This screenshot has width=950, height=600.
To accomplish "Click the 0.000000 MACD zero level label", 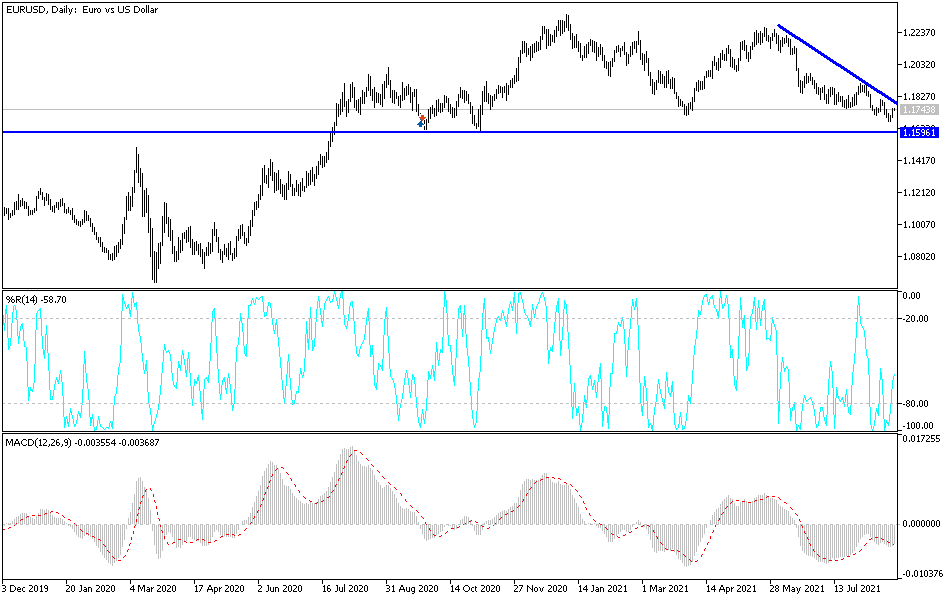I will click(923, 523).
